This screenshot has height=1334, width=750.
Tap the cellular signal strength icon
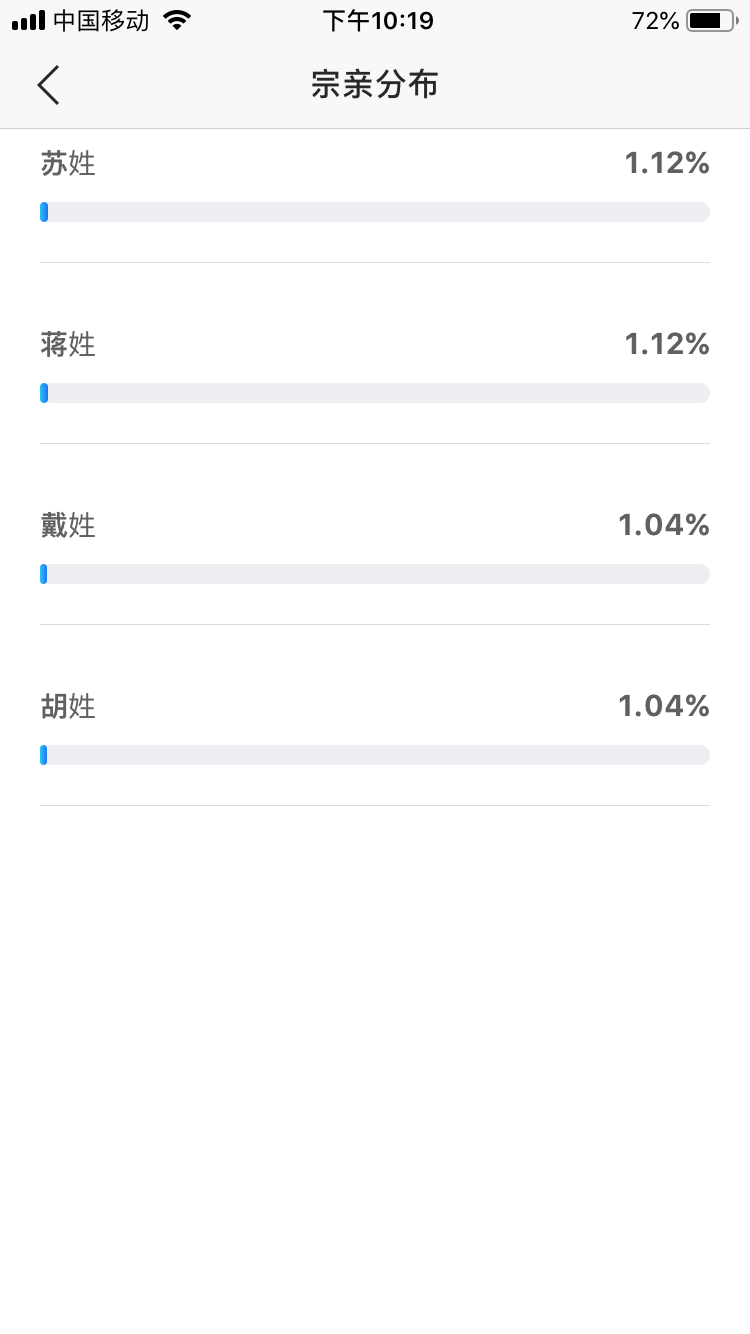click(x=28, y=20)
